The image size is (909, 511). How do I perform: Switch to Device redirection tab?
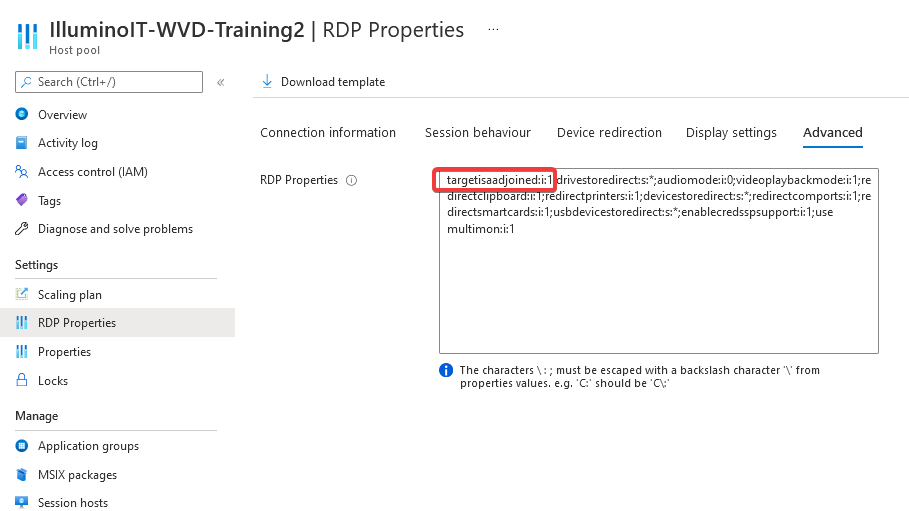(609, 132)
